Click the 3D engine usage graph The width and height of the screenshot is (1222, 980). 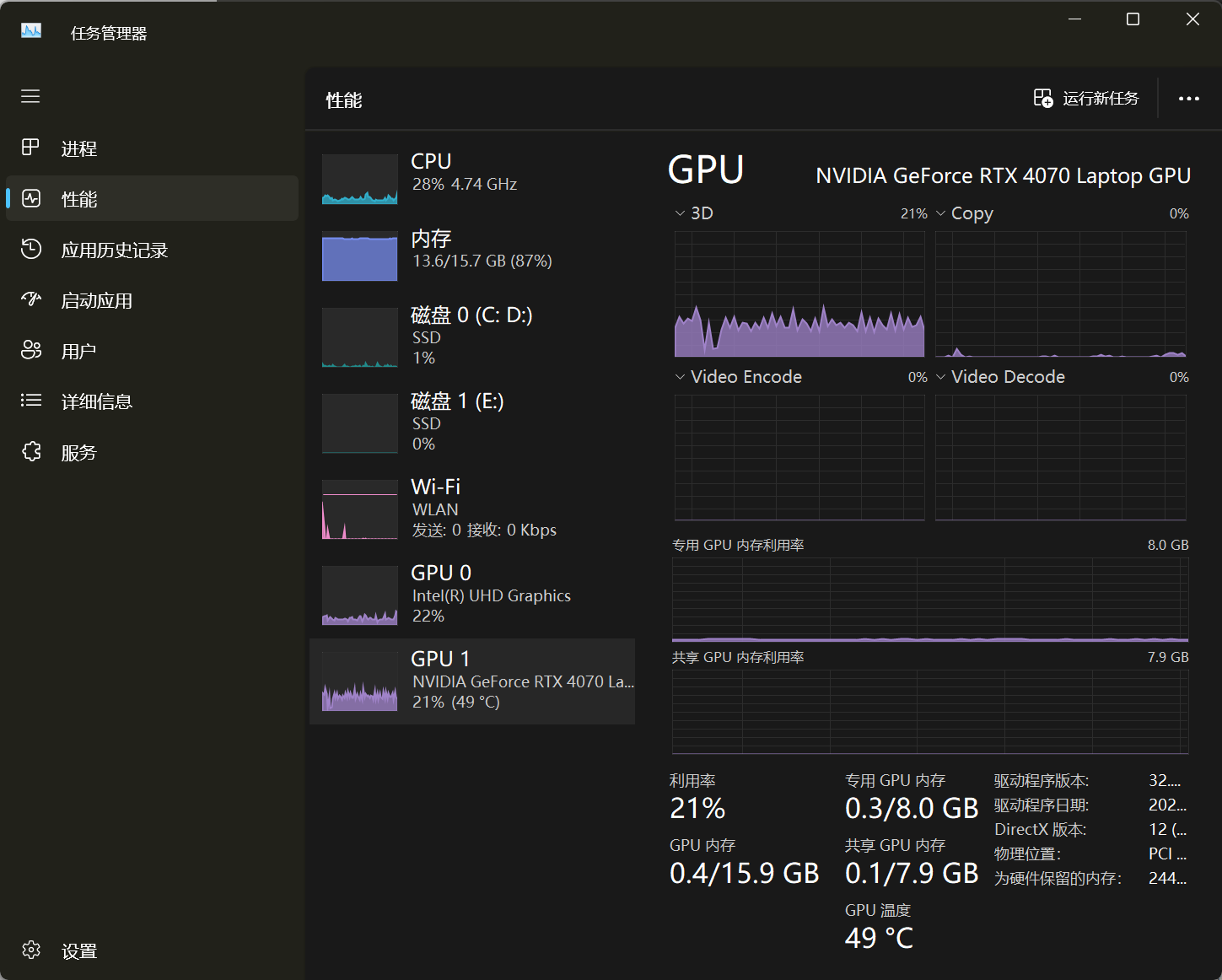(x=799, y=294)
